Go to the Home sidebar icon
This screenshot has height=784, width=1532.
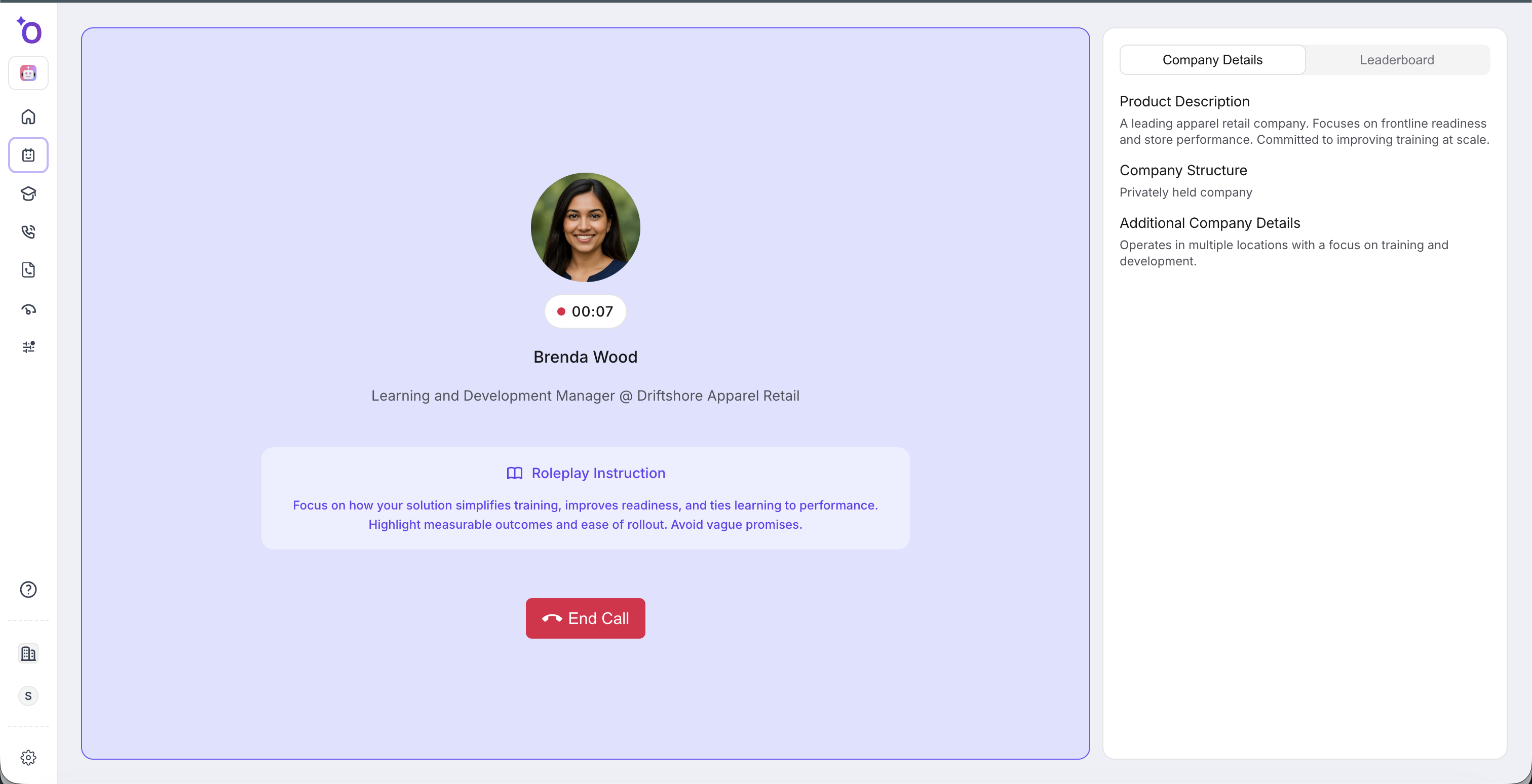point(28,116)
